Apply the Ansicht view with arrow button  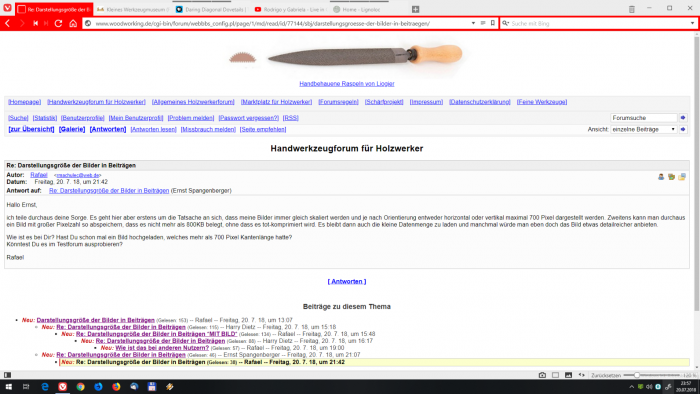click(x=683, y=129)
